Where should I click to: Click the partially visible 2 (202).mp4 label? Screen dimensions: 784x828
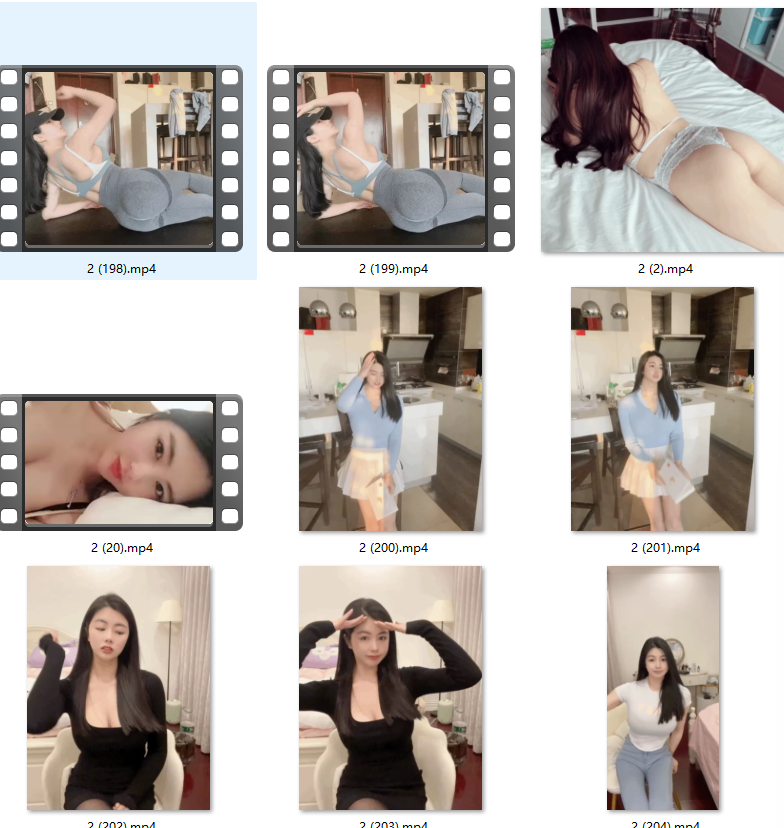pos(121,824)
